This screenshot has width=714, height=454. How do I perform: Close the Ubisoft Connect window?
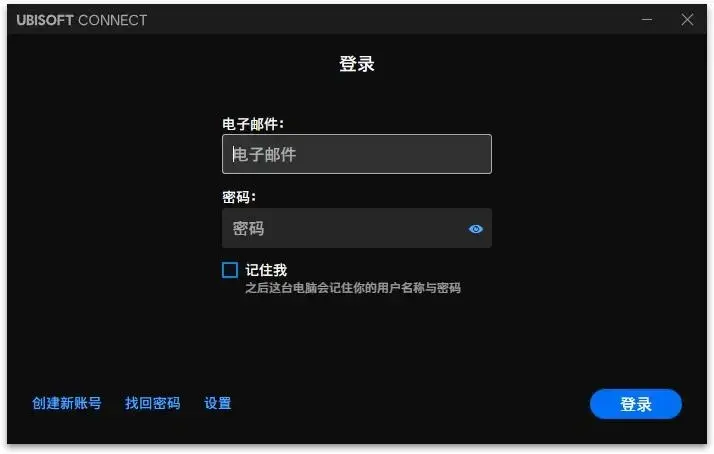pyautogui.click(x=687, y=20)
